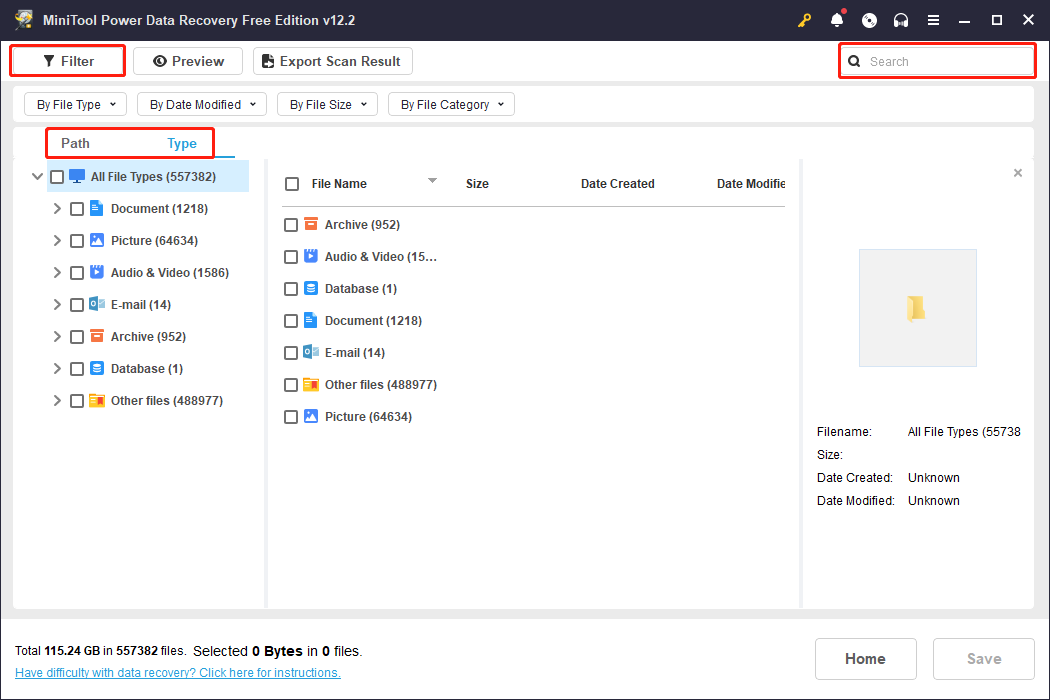This screenshot has height=700, width=1050.
Task: Expand E-mail tree node
Action: 57,305
